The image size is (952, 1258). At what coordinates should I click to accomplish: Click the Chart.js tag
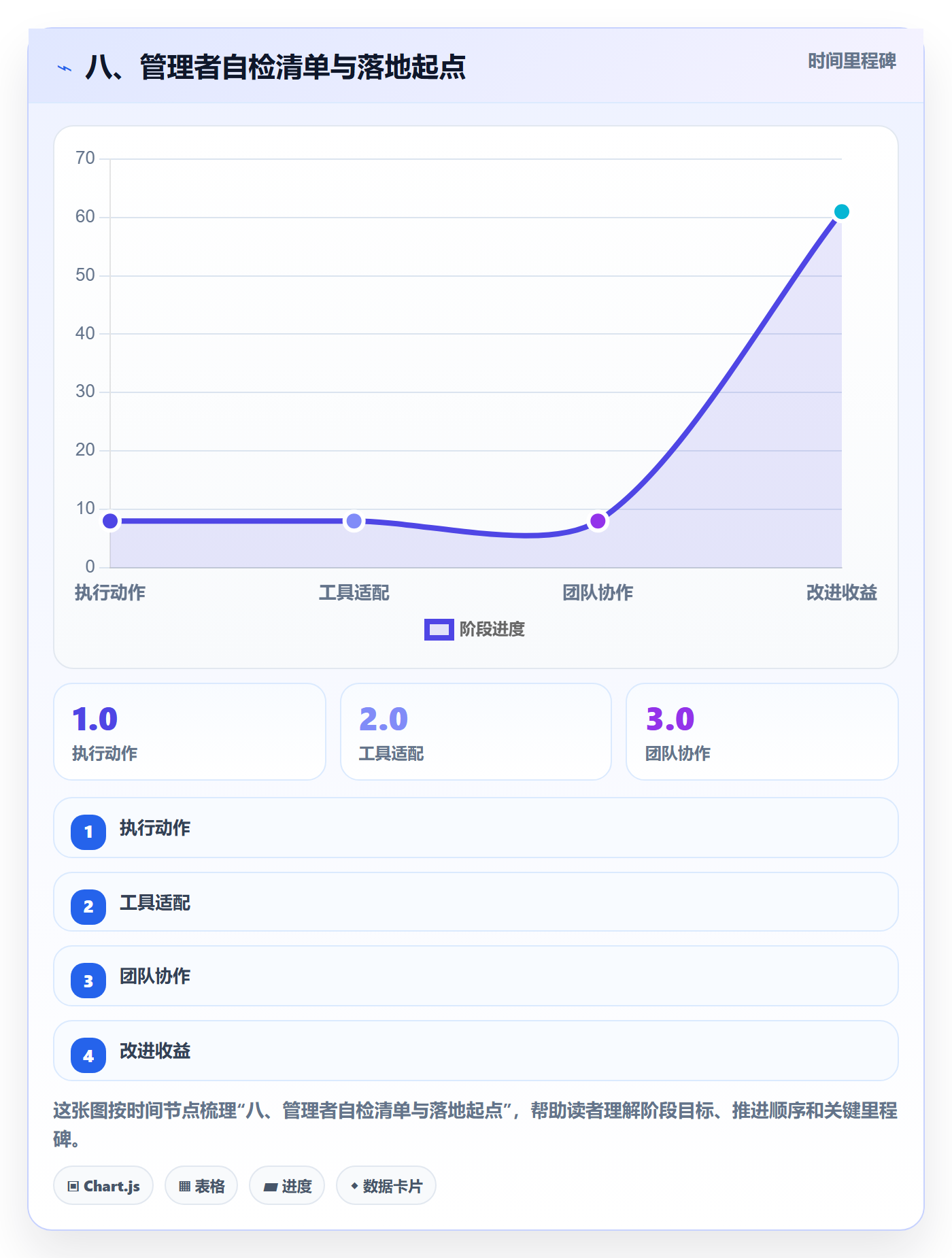103,1185
